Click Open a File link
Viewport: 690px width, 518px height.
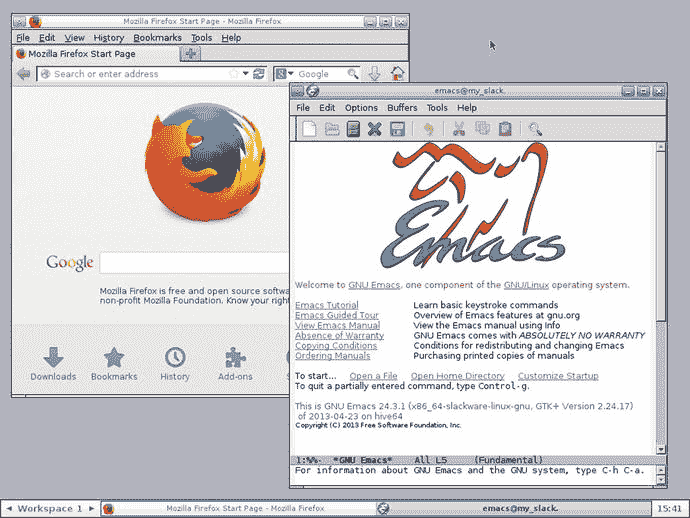click(373, 376)
